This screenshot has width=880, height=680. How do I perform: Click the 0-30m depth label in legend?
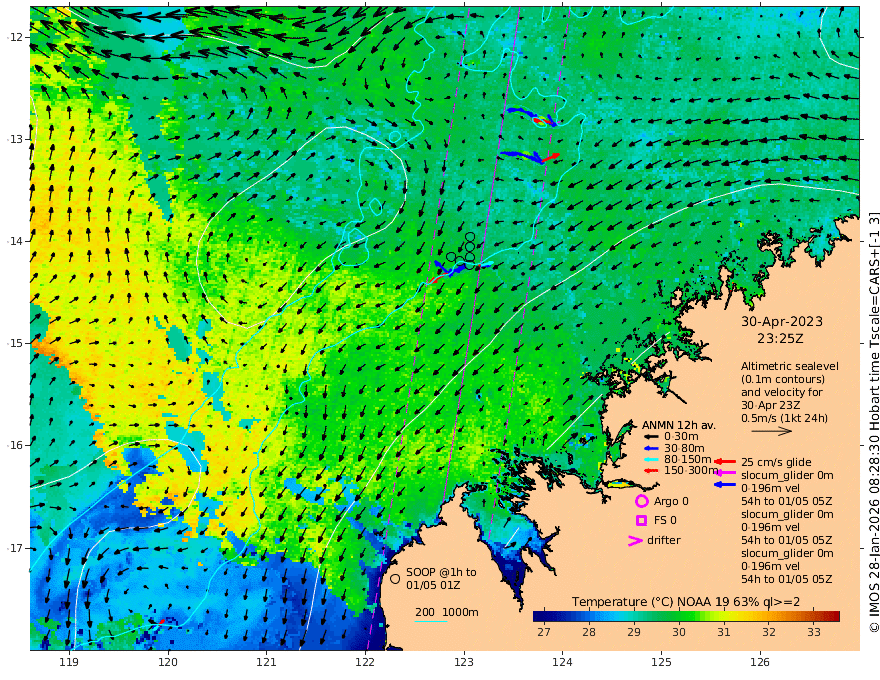pyautogui.click(x=681, y=437)
